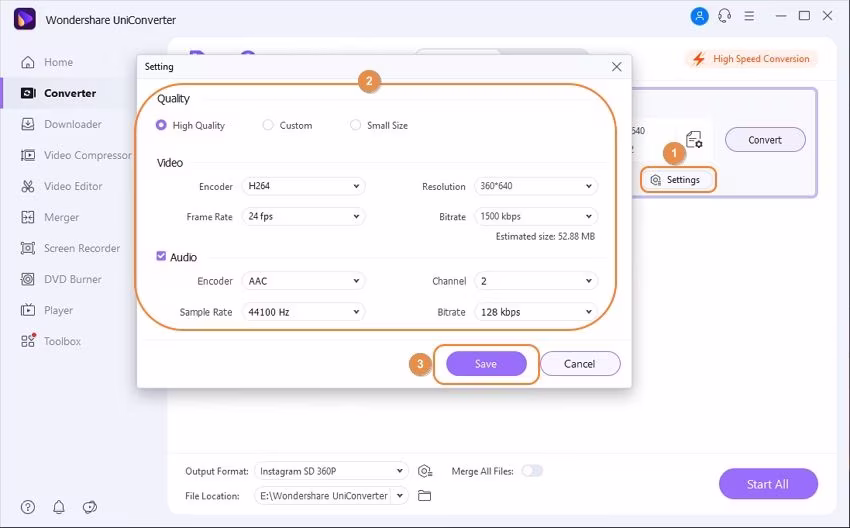Click the Settings button under file

tap(678, 180)
